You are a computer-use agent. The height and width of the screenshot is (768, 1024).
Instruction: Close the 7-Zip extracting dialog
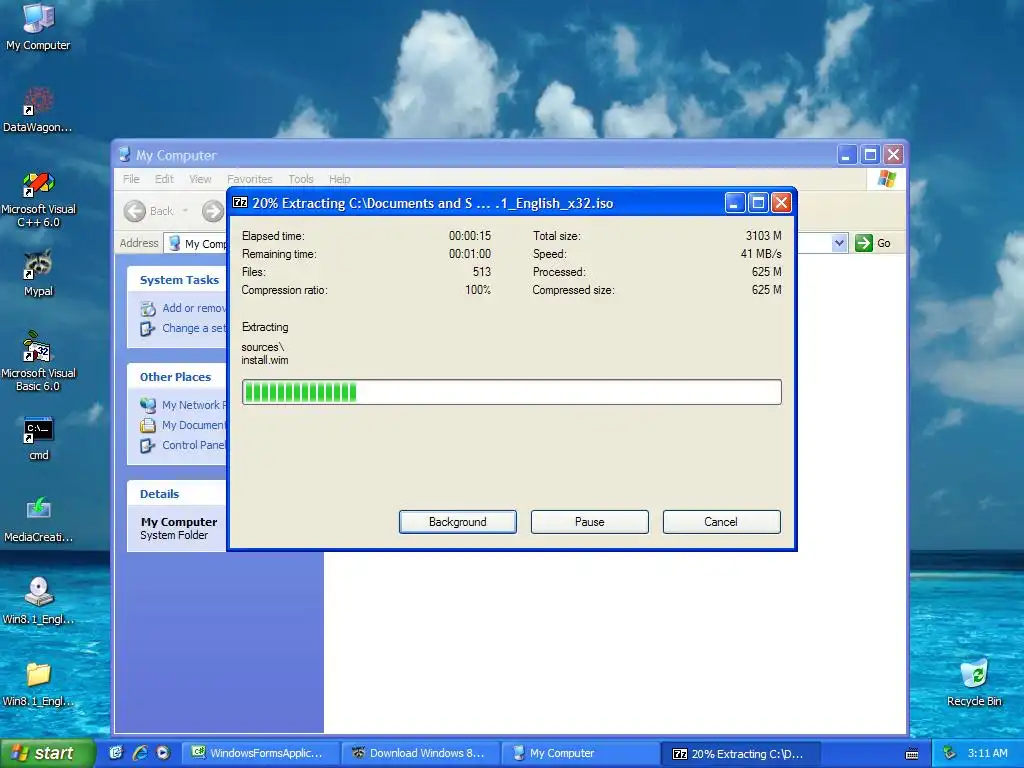pos(781,203)
